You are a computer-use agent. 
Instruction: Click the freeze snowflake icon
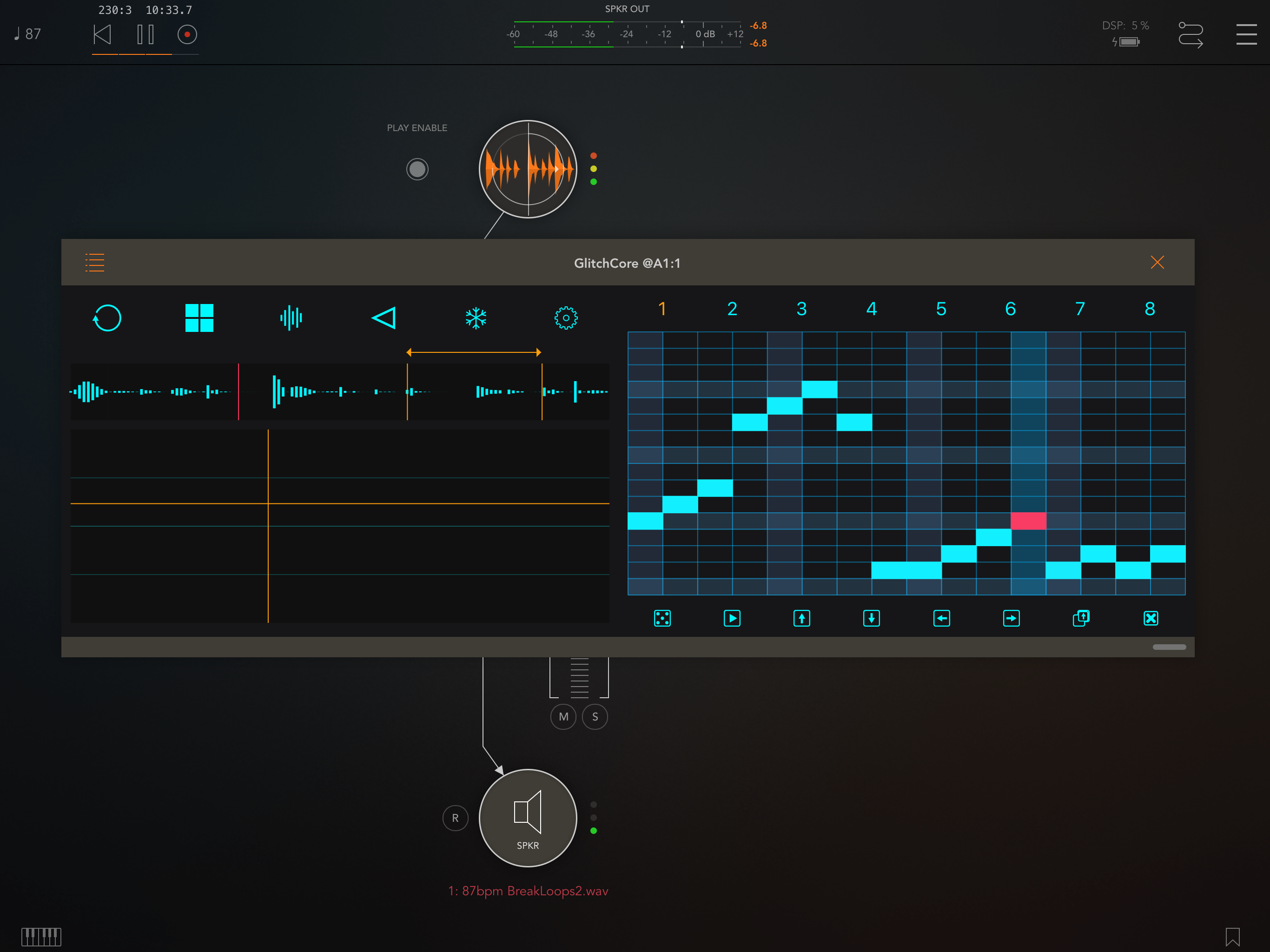point(476,318)
